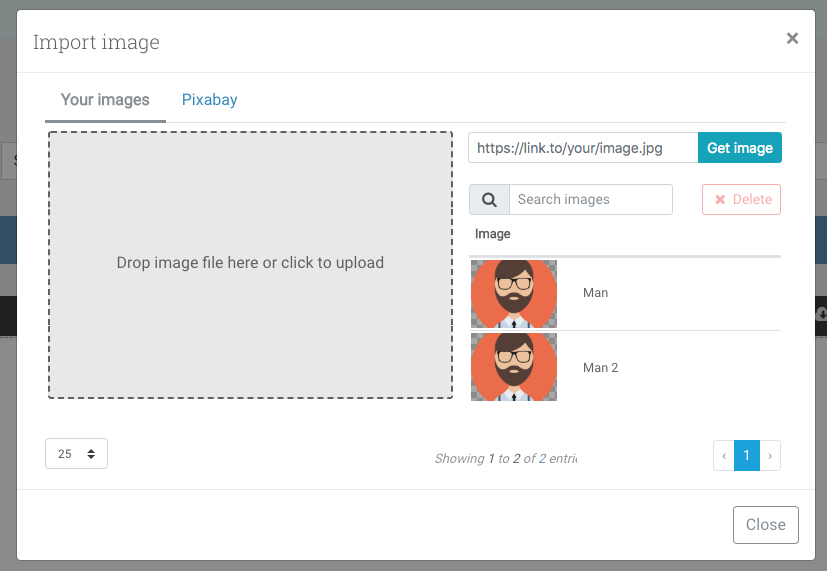Open the 25 entries-per-page dropdown
Screen dimensions: 827x571
tap(76, 454)
